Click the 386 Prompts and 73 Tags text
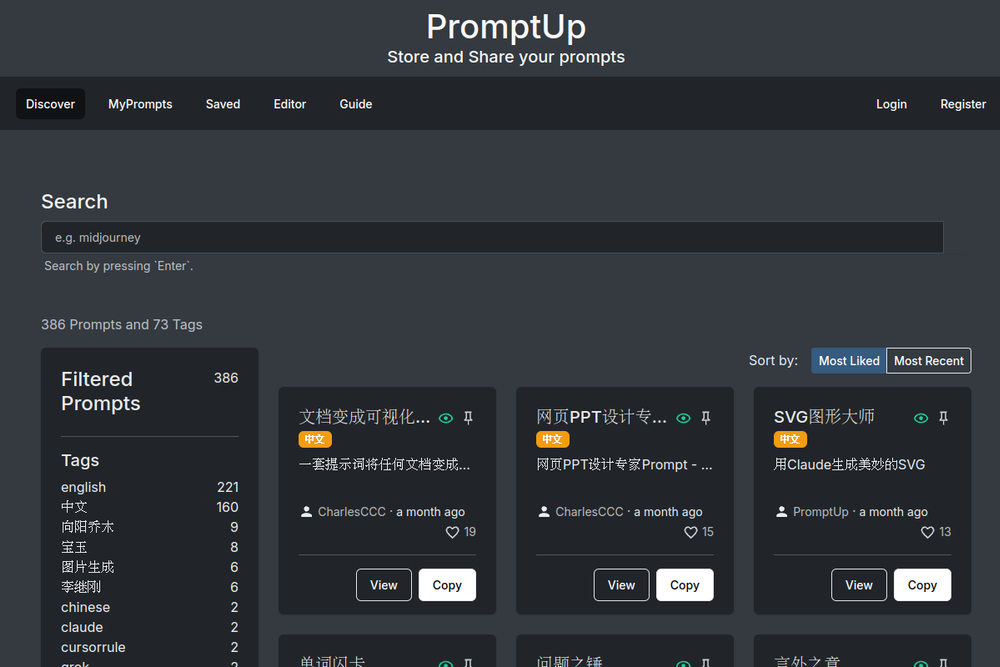This screenshot has height=667, width=1000. click(x=122, y=325)
